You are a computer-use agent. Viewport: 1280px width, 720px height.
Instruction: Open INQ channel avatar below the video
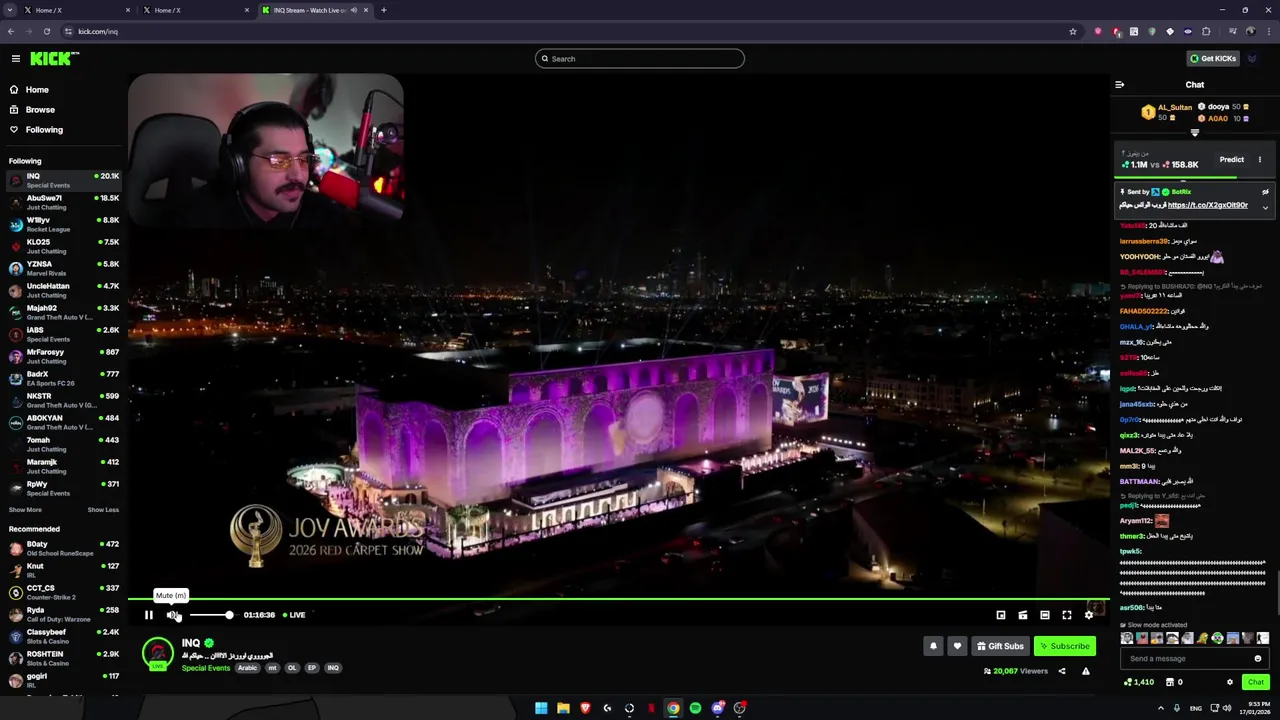click(157, 654)
